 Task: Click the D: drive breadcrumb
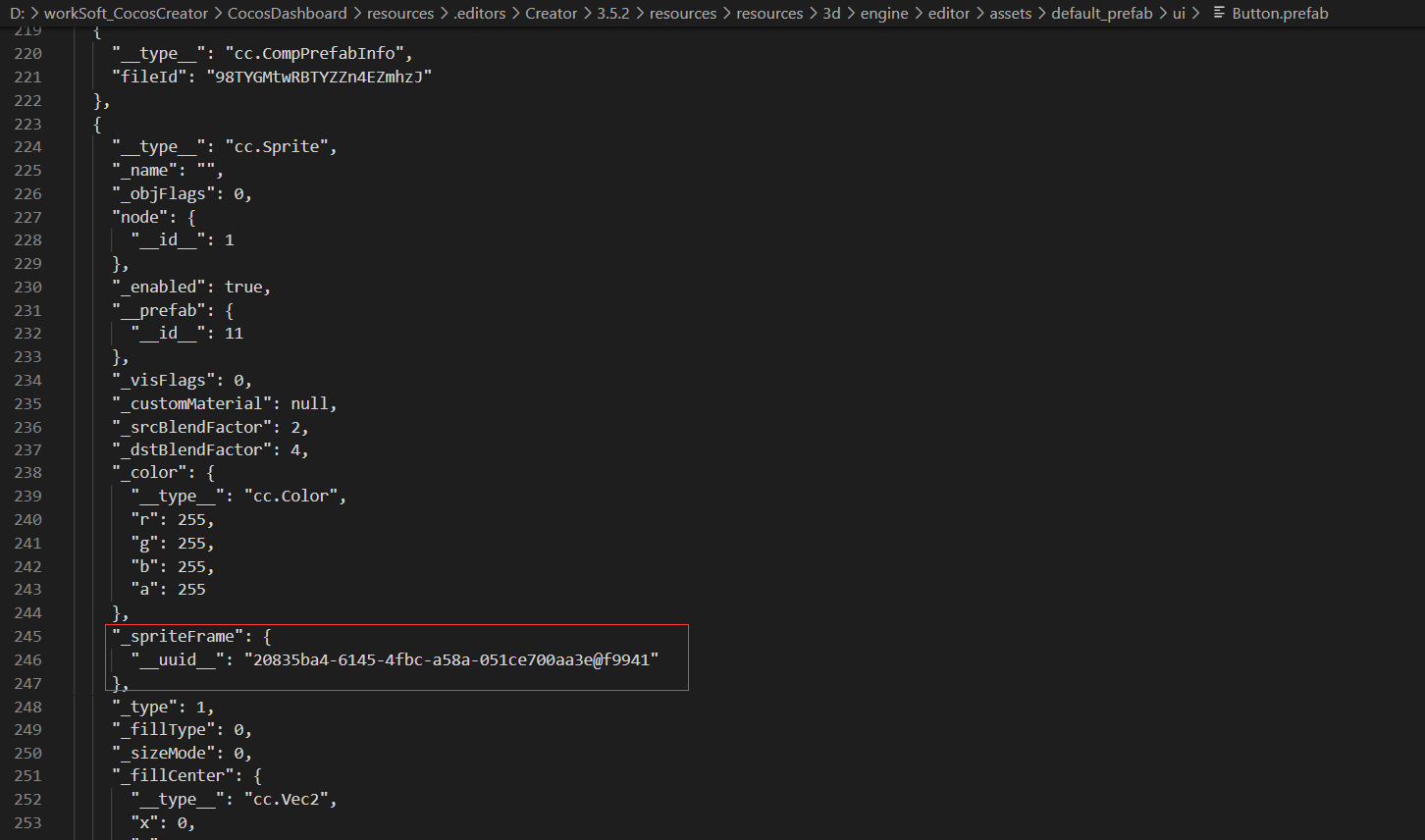point(17,14)
